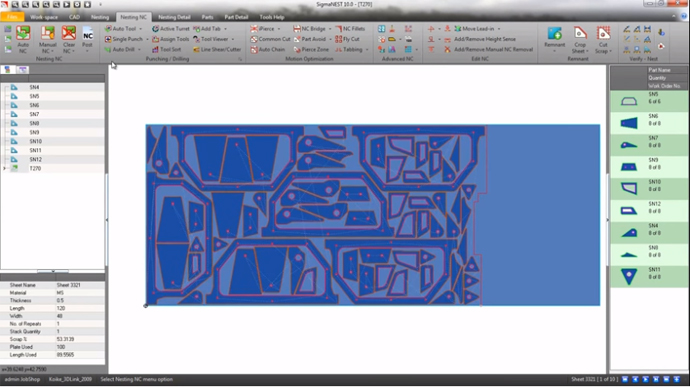Open the Manual NC tool

(x=48, y=39)
